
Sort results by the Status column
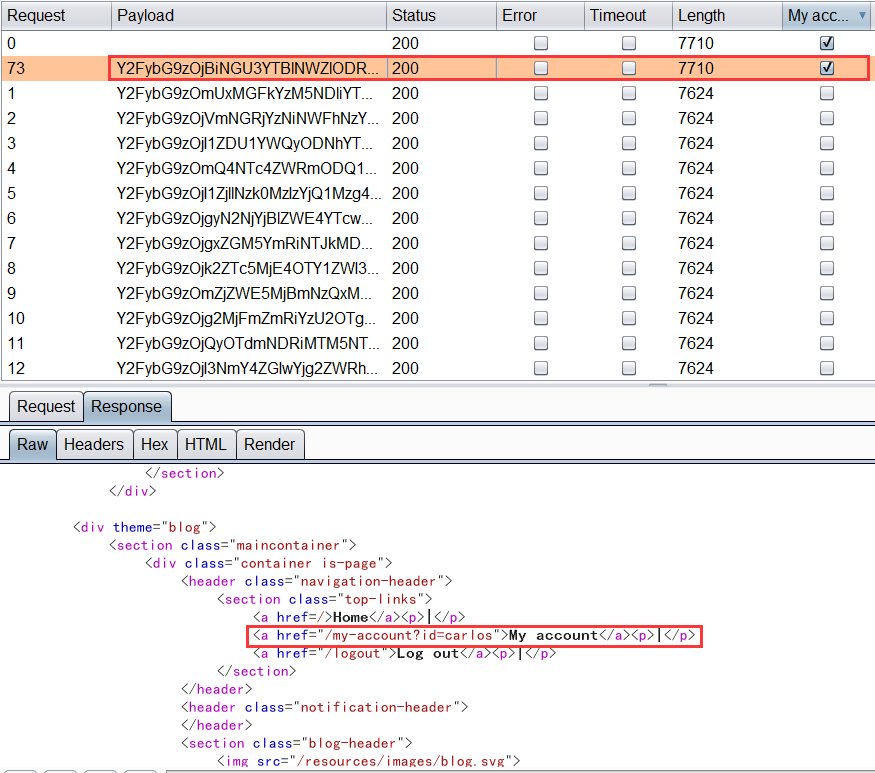pyautogui.click(x=440, y=15)
